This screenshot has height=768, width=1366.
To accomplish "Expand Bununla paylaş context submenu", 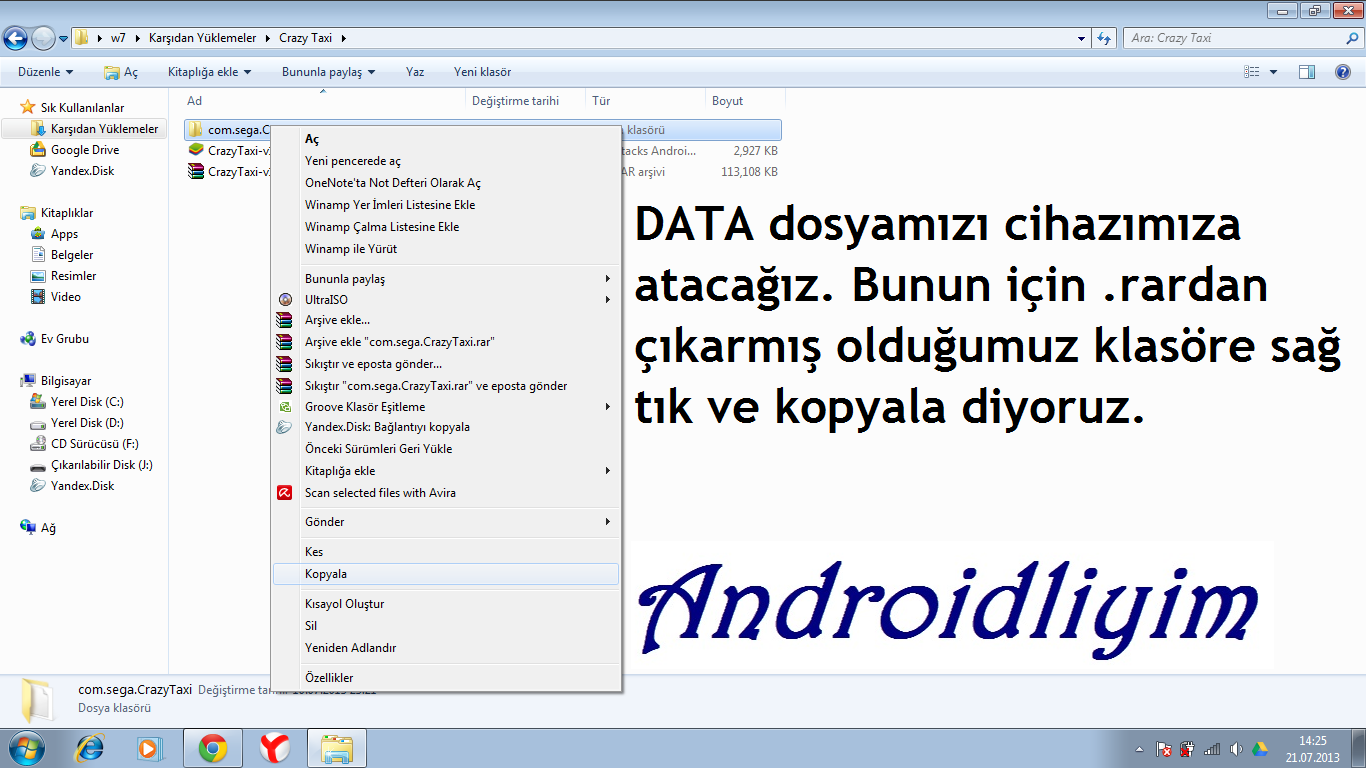I will [446, 279].
